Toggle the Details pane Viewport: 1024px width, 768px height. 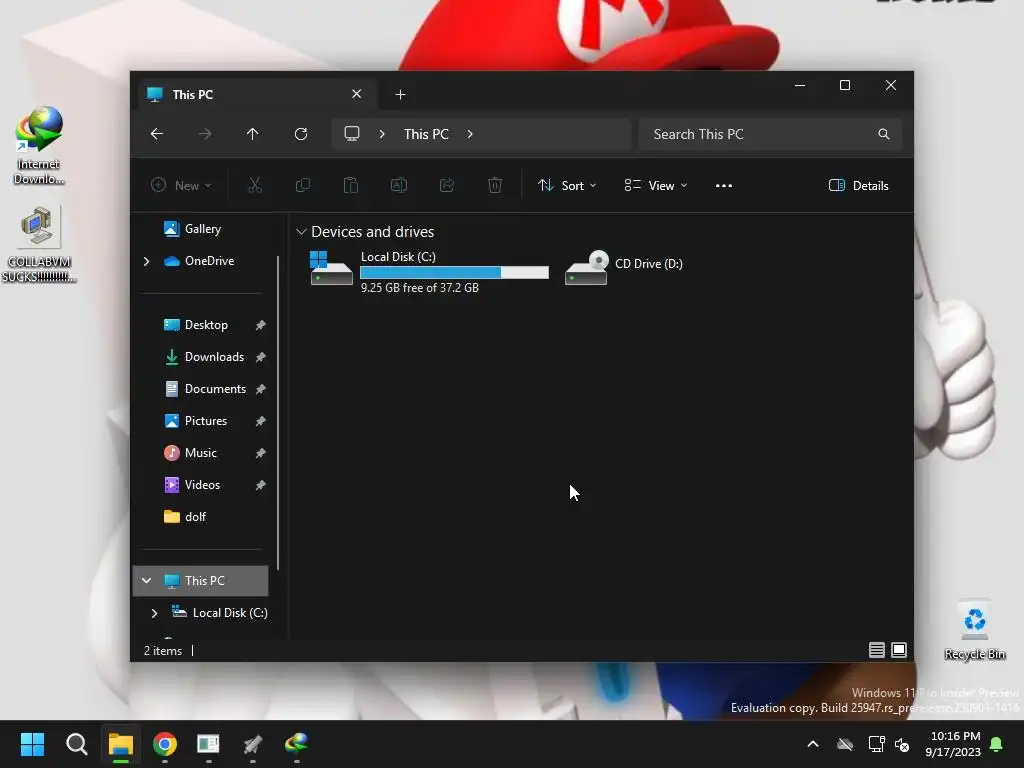858,185
